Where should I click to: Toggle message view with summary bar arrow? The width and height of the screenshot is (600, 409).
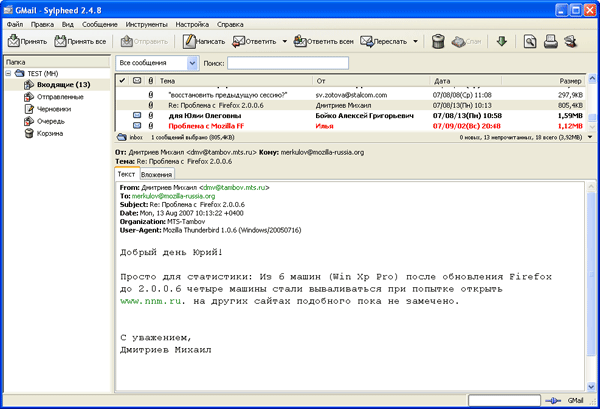pos(590,137)
